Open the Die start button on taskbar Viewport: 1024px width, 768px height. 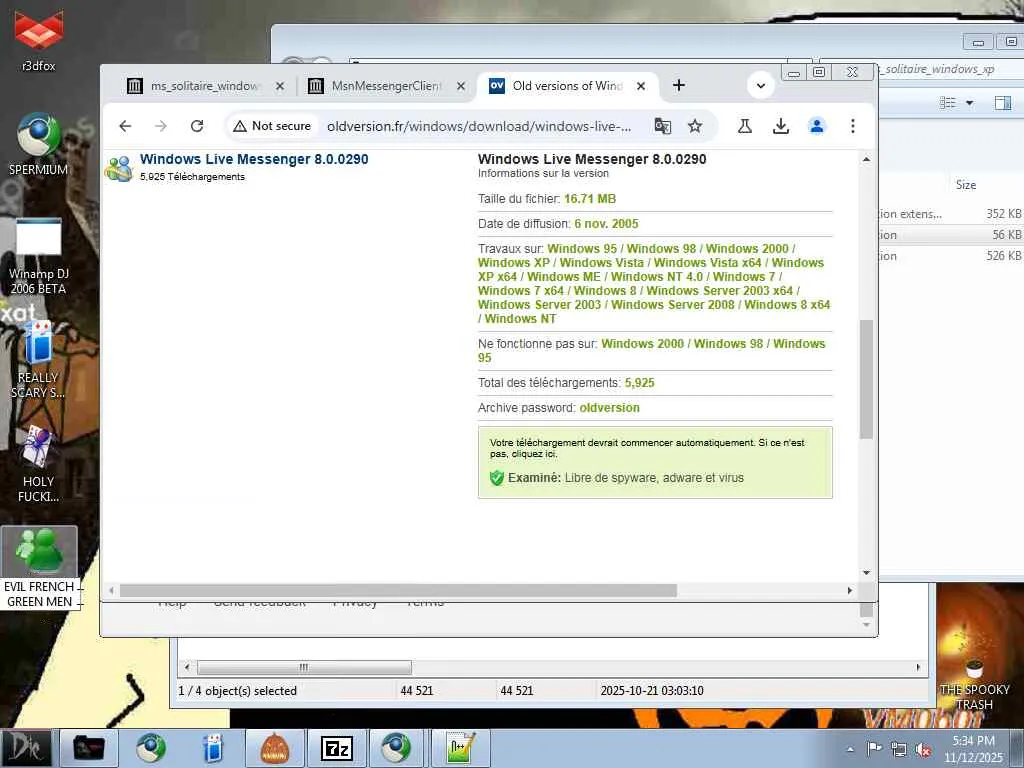tap(26, 748)
